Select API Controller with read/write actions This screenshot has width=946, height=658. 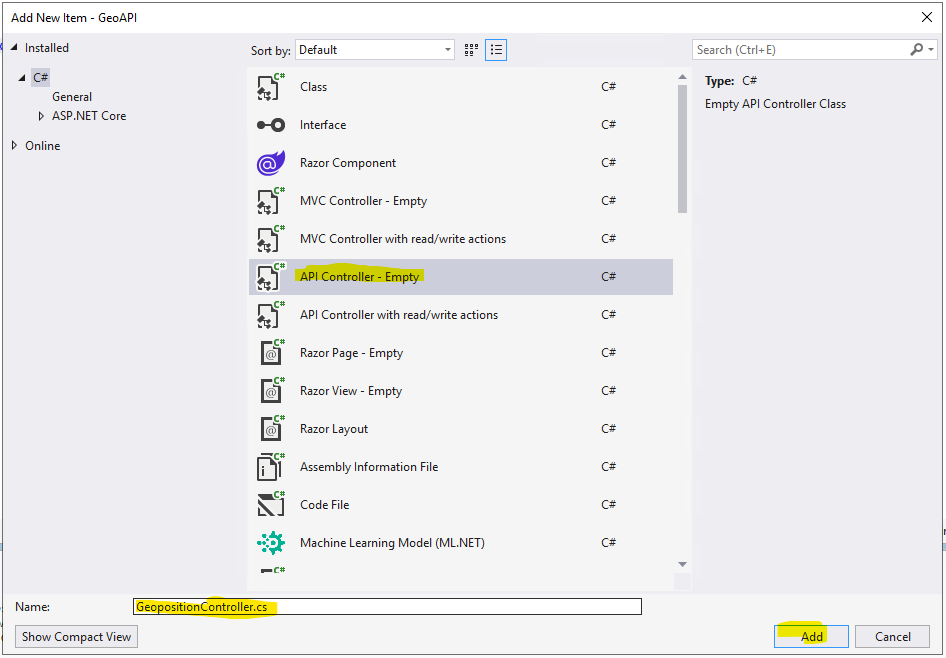[x=398, y=315]
